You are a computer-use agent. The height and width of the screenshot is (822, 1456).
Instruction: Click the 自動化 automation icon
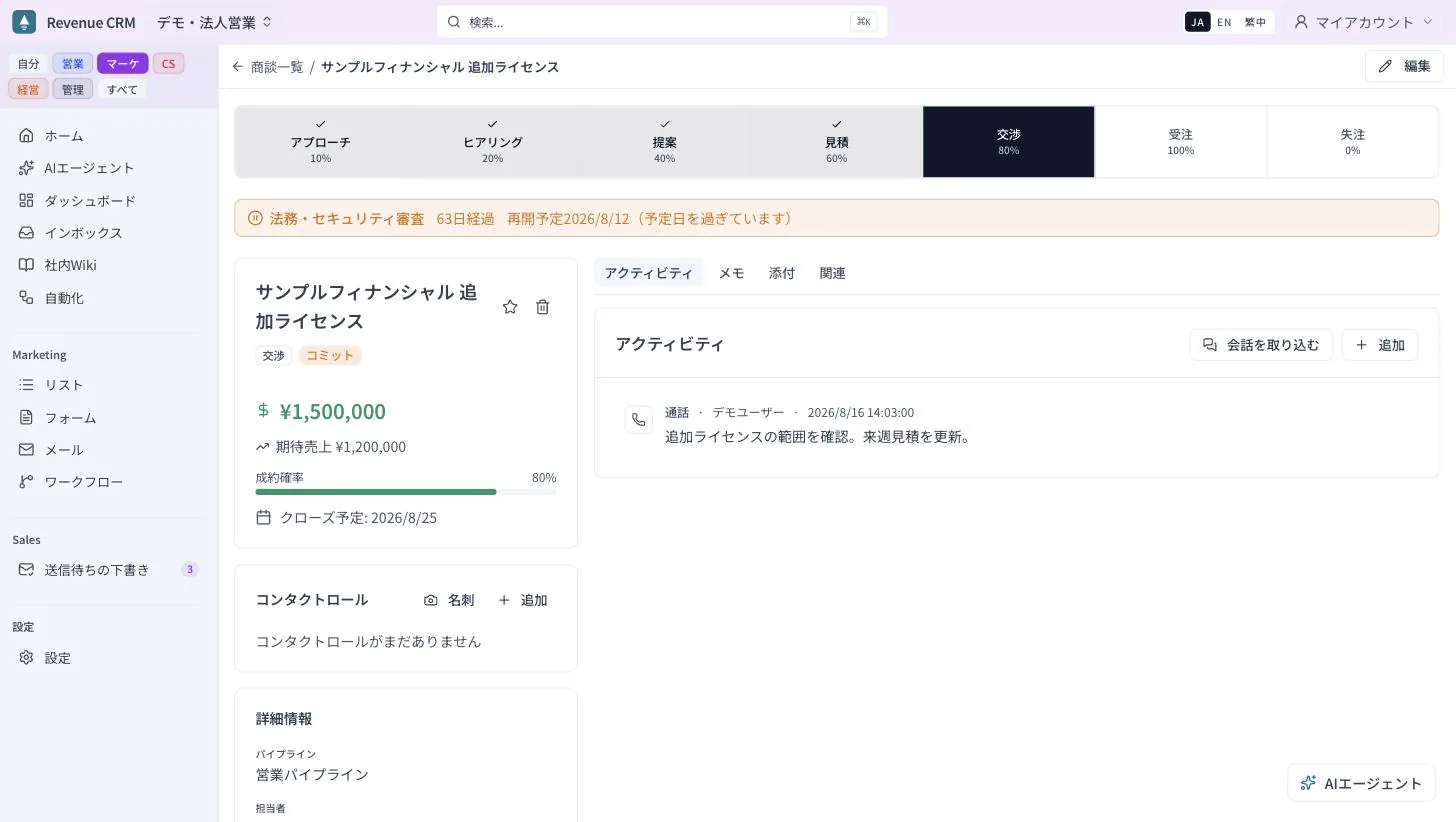tap(26, 297)
